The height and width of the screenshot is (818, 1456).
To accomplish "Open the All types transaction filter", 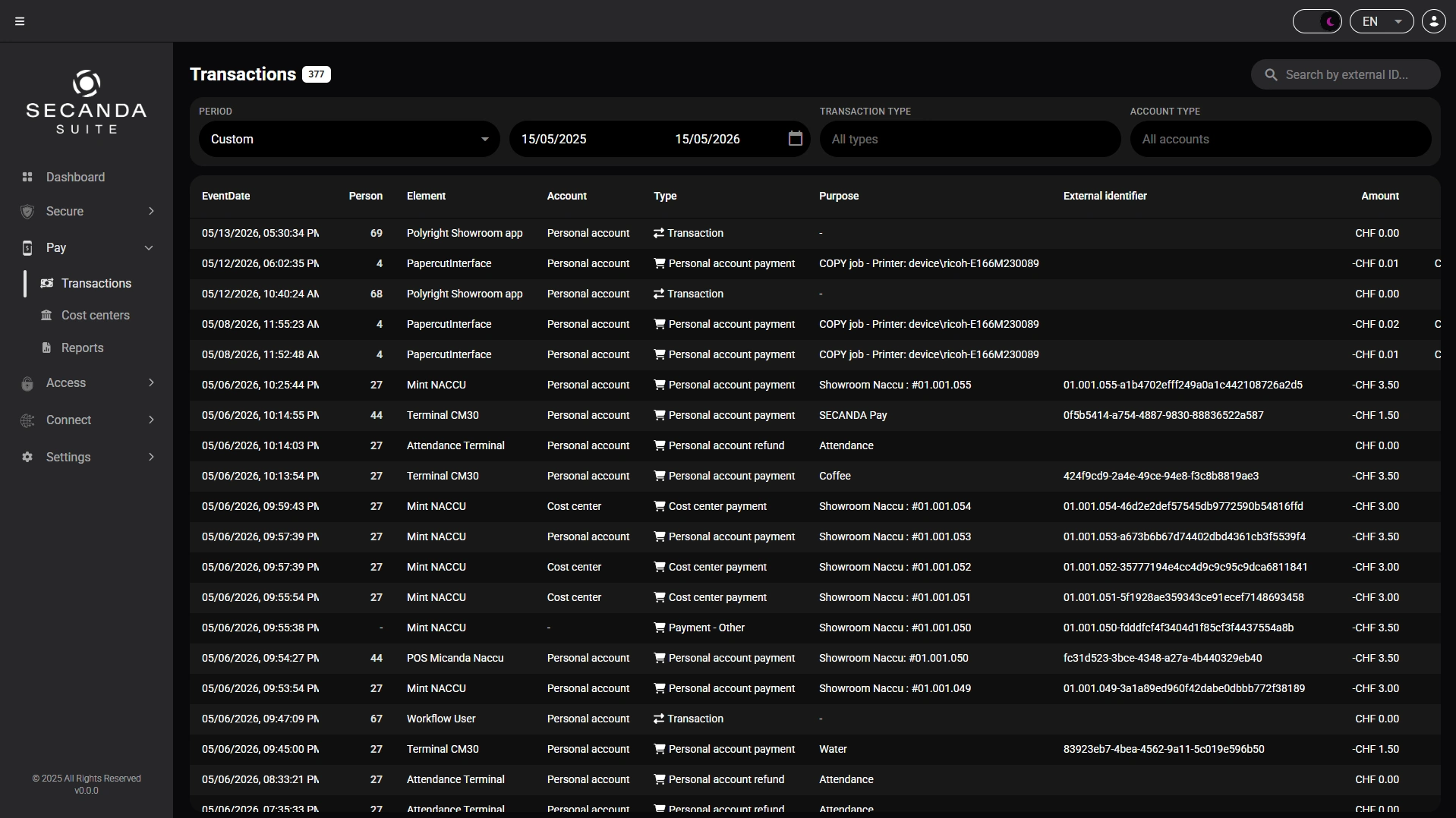I will tap(970, 139).
